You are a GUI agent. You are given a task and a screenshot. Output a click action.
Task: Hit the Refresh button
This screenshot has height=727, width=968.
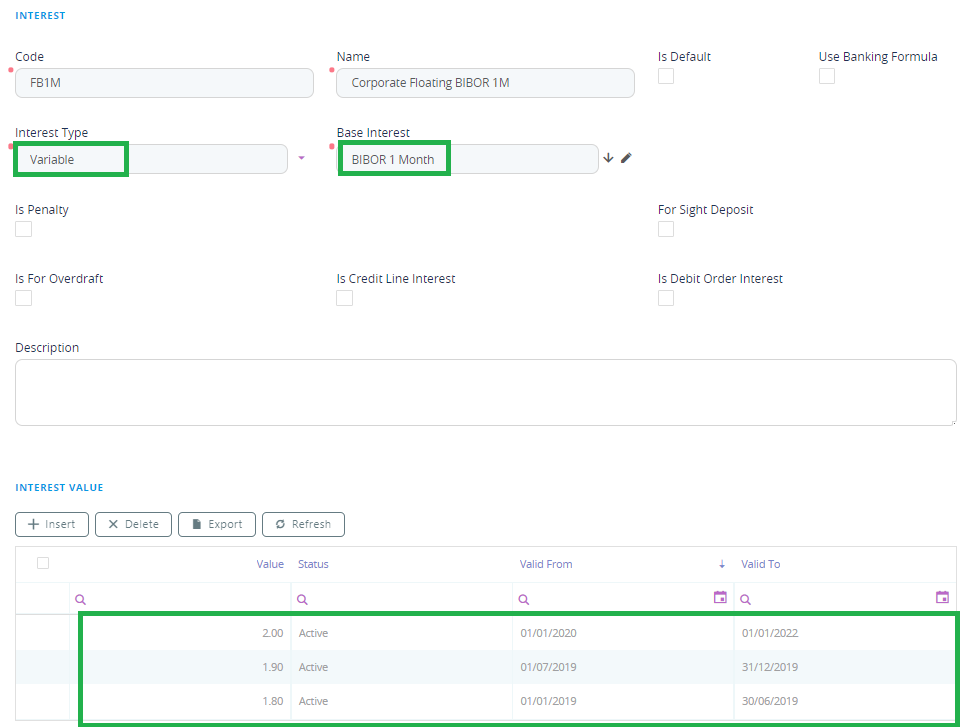[x=303, y=524]
